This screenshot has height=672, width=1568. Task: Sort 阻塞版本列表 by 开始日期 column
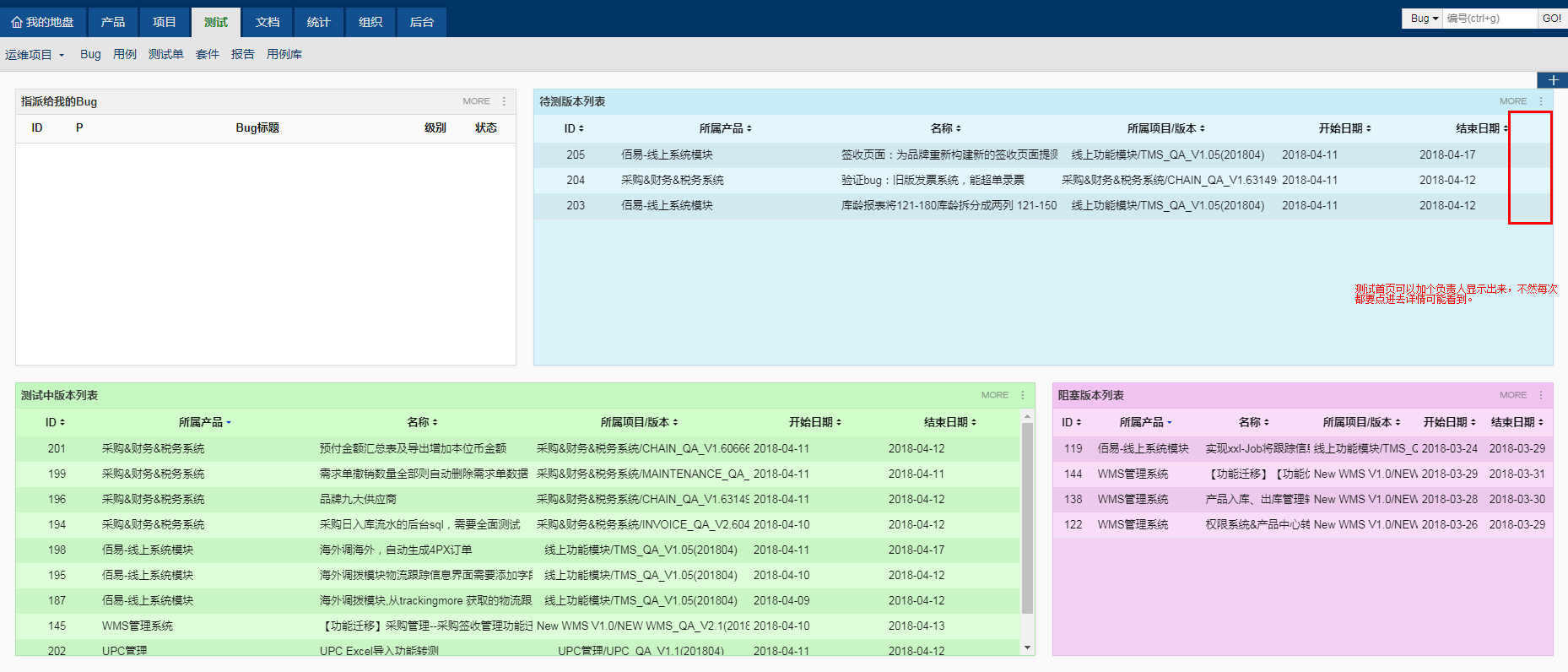coord(1449,422)
